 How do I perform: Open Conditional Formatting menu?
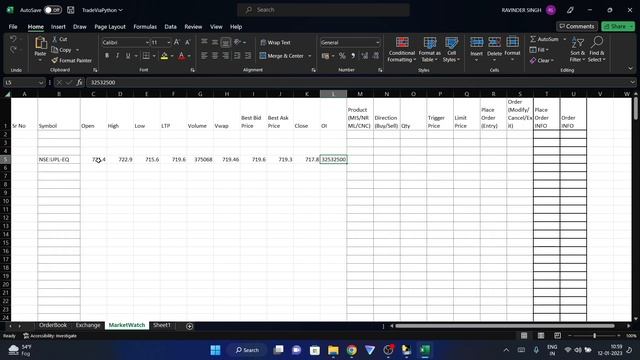click(x=402, y=49)
